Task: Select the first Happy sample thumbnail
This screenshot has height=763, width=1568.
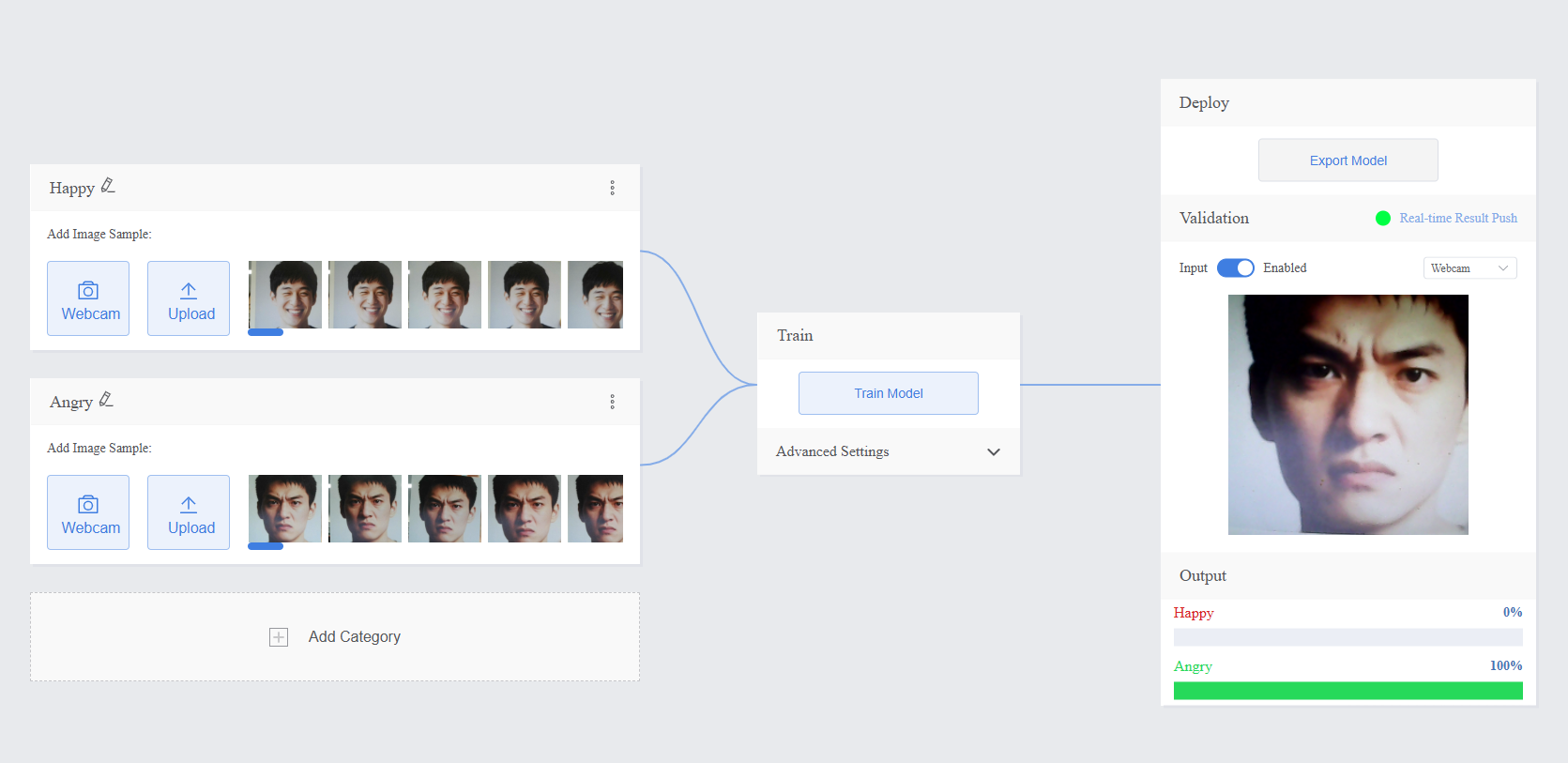Action: (x=285, y=294)
